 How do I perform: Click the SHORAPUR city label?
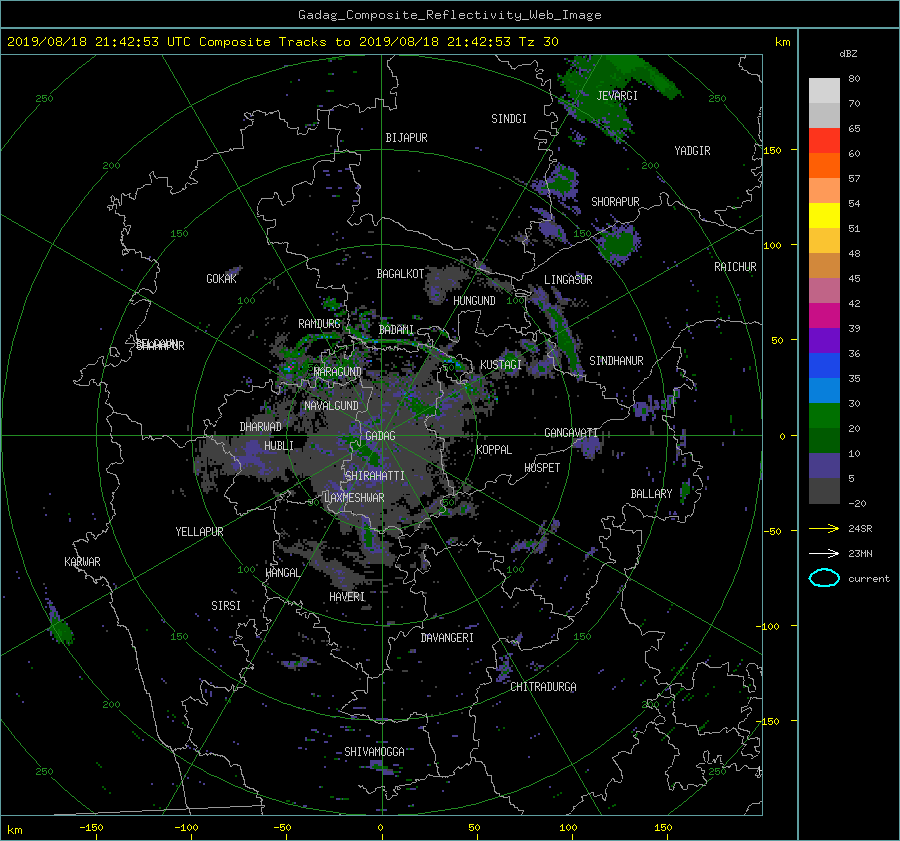615,202
